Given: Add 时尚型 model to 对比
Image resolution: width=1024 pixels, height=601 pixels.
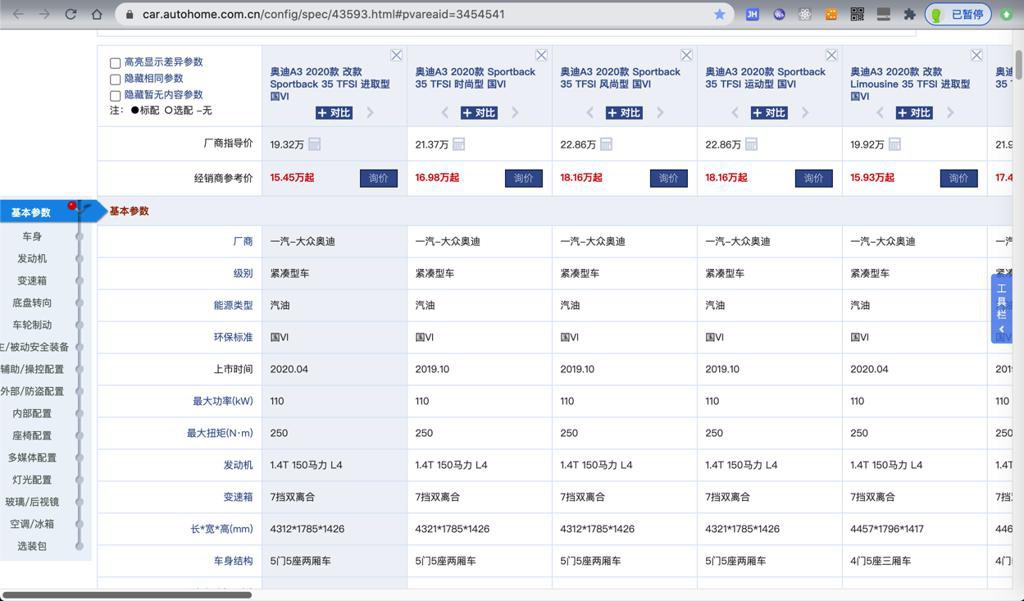Looking at the screenshot, I should click(479, 113).
